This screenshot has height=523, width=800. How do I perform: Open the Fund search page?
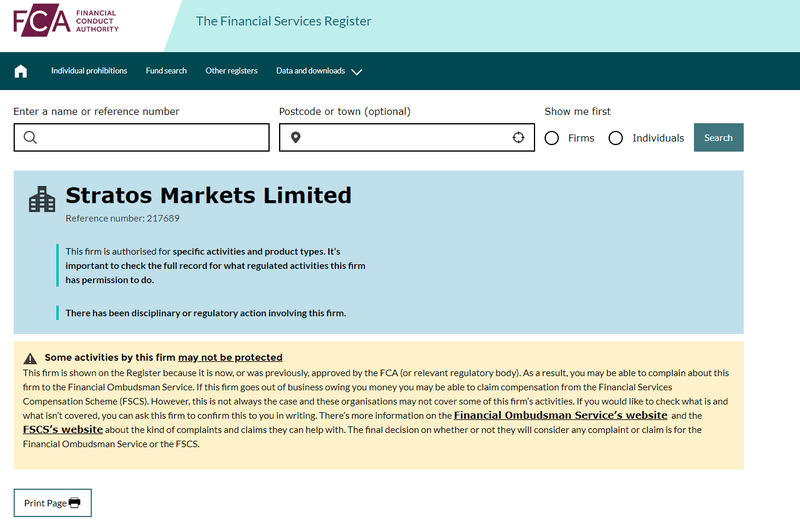[166, 71]
